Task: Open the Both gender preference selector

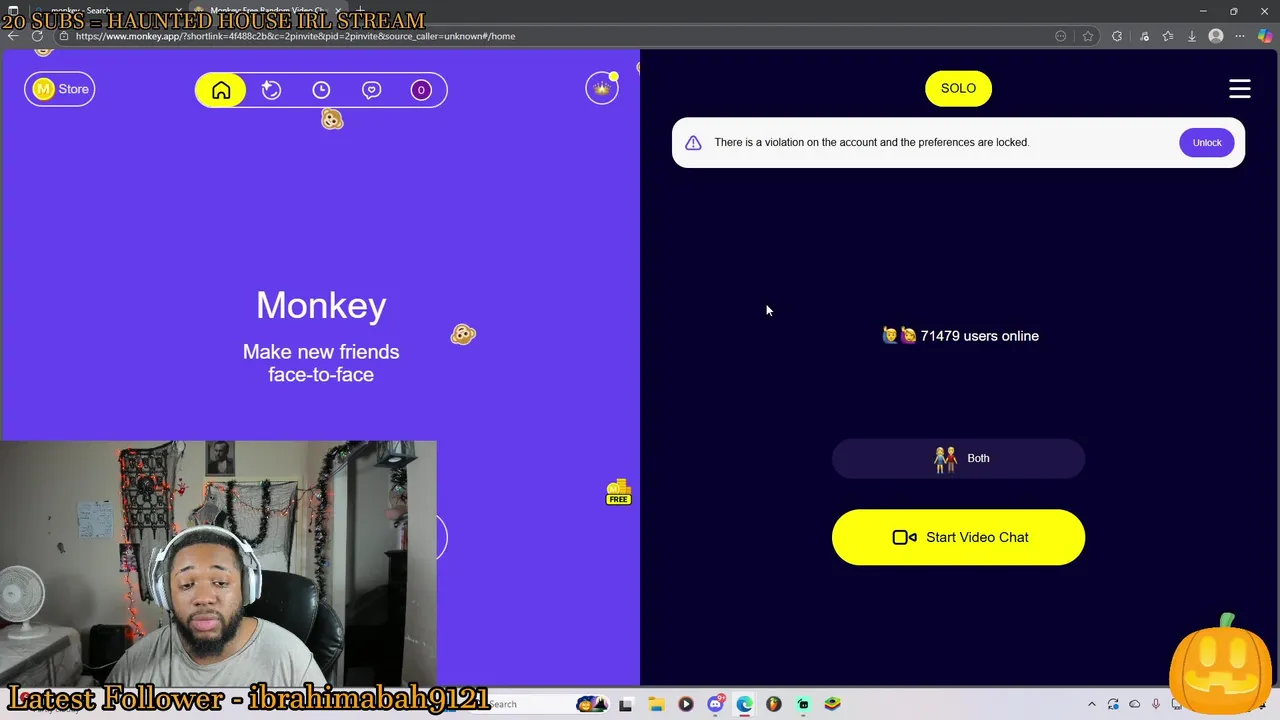Action: tap(958, 458)
